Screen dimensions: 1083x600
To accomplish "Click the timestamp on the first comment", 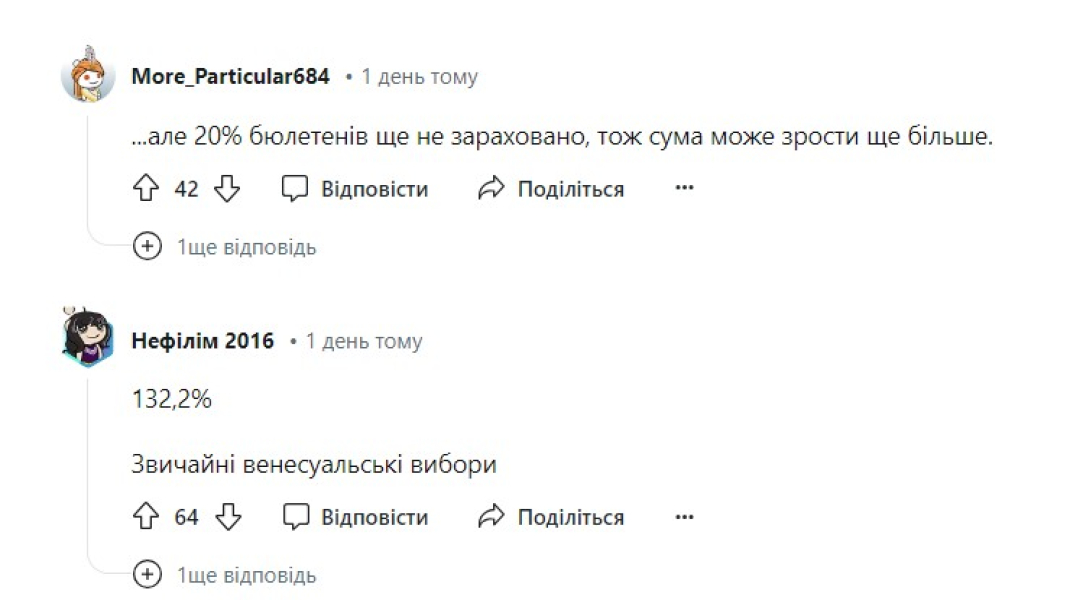I will point(420,75).
